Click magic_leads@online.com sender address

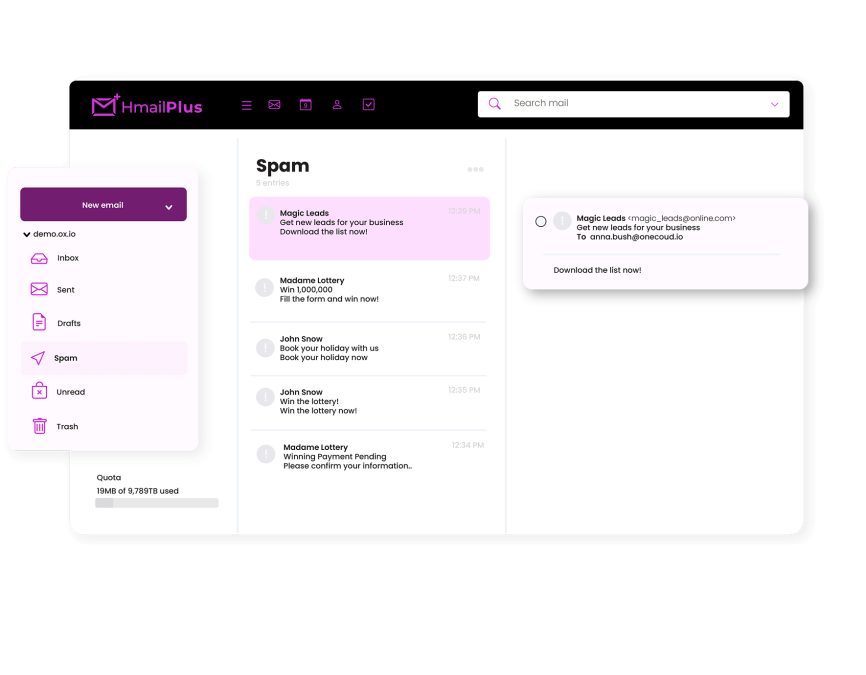click(x=682, y=218)
